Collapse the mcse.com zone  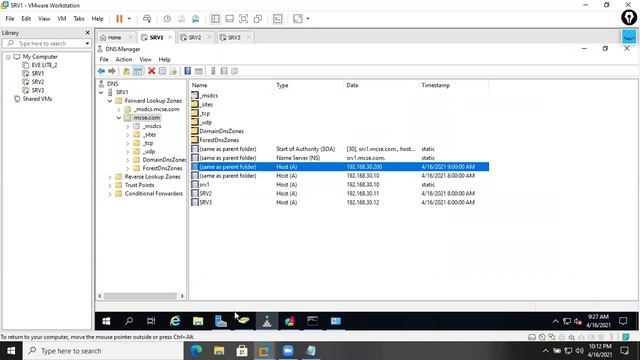pos(119,118)
